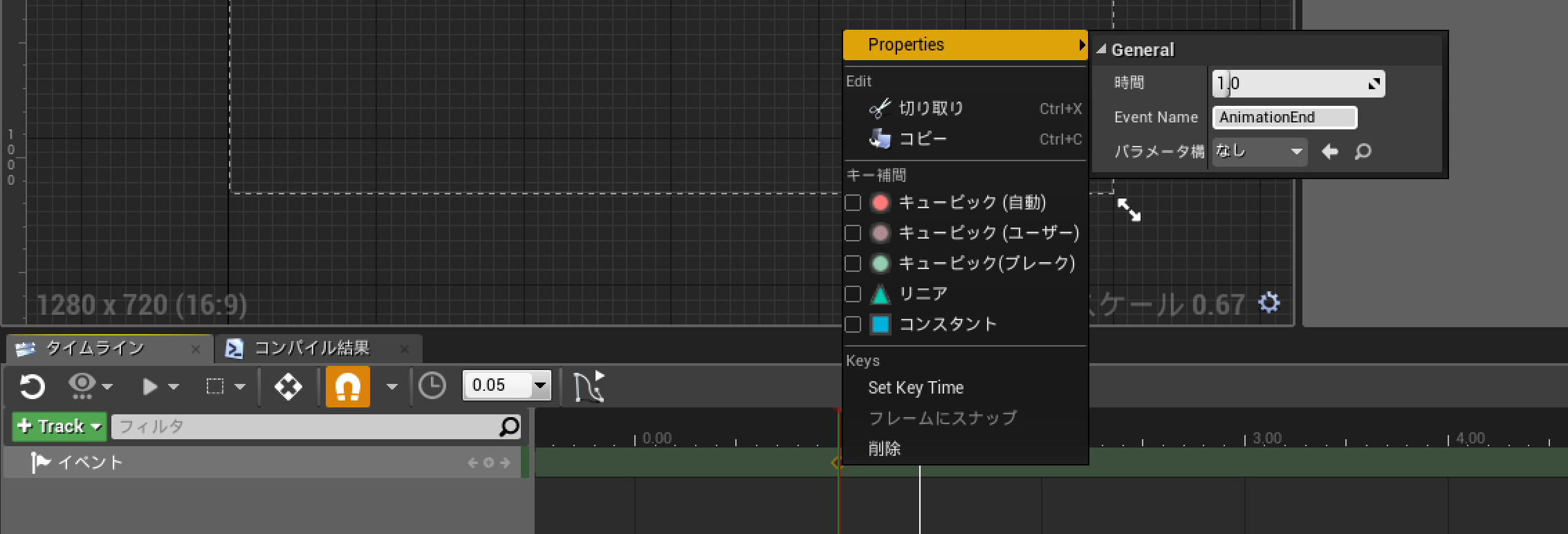Open dropdown arrow next to selection range icon
The height and width of the screenshot is (534, 1568).
click(240, 386)
